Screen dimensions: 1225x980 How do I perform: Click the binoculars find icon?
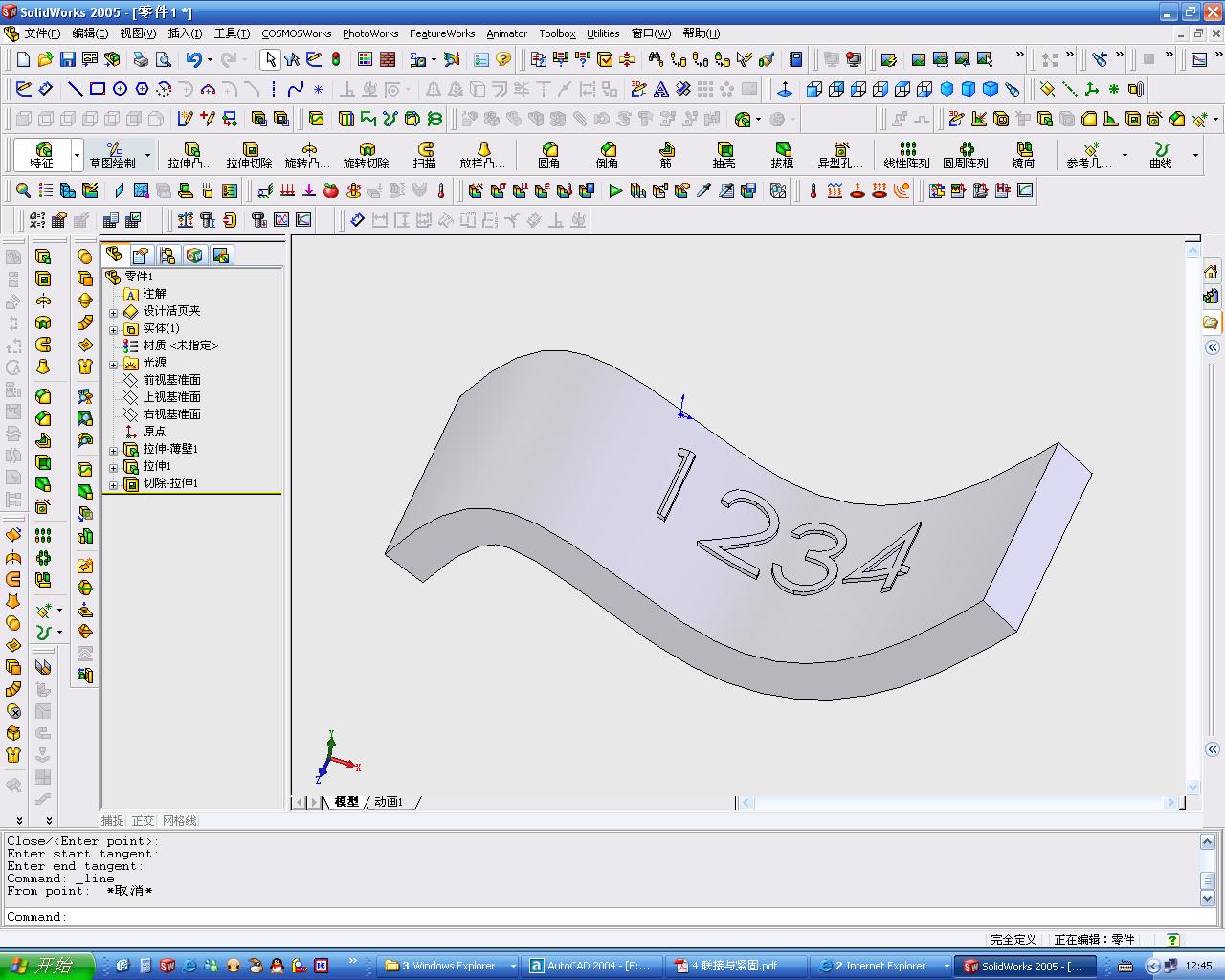coord(654,59)
